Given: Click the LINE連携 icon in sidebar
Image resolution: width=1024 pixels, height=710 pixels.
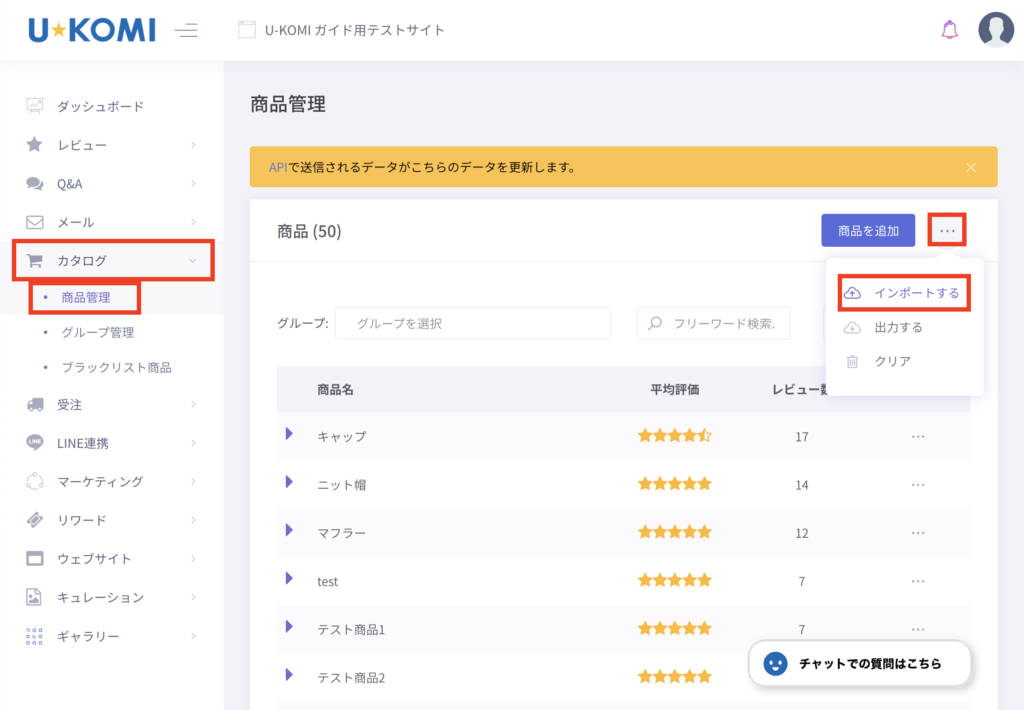Looking at the screenshot, I should [35, 443].
